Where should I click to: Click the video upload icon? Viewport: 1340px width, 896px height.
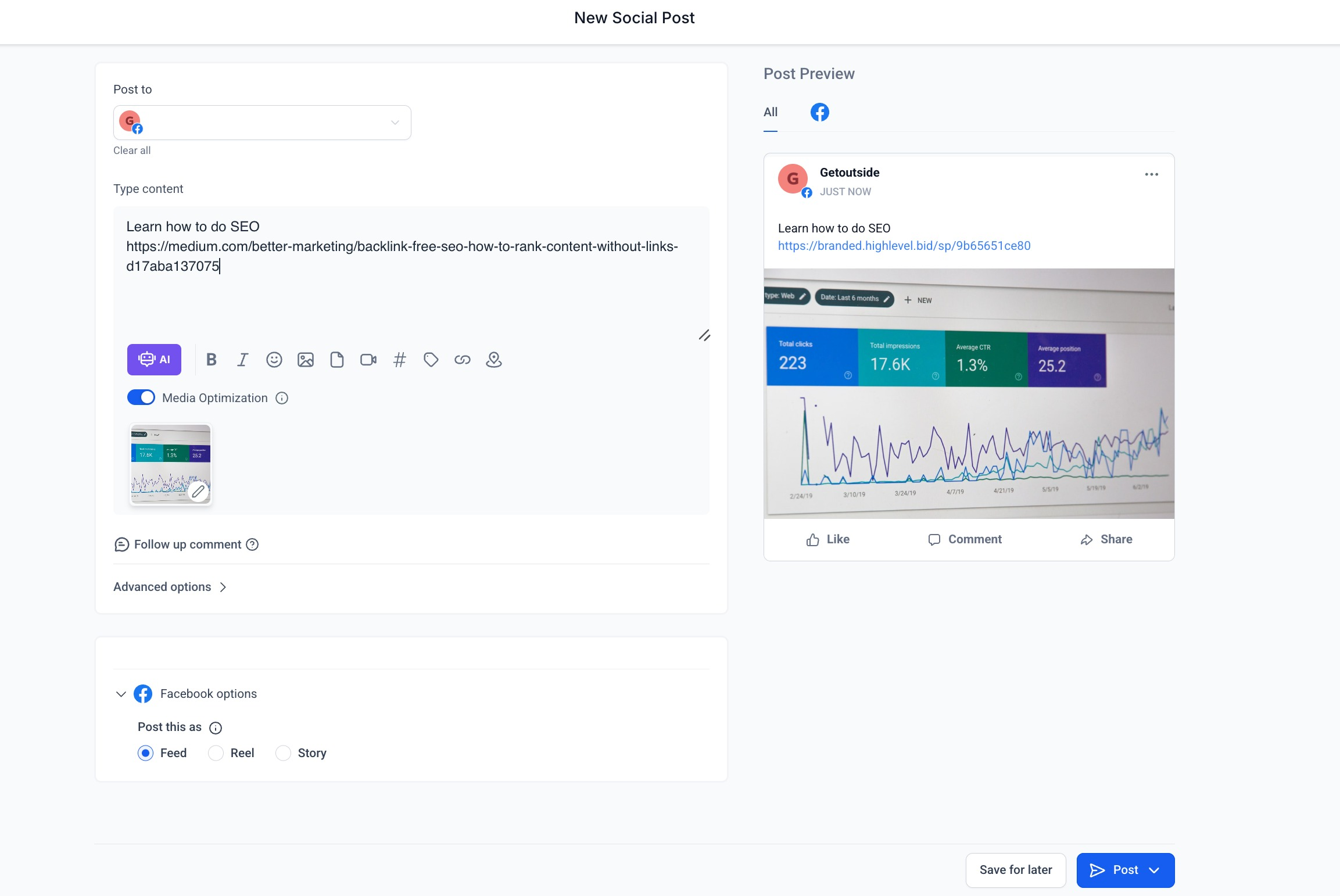[x=368, y=360]
